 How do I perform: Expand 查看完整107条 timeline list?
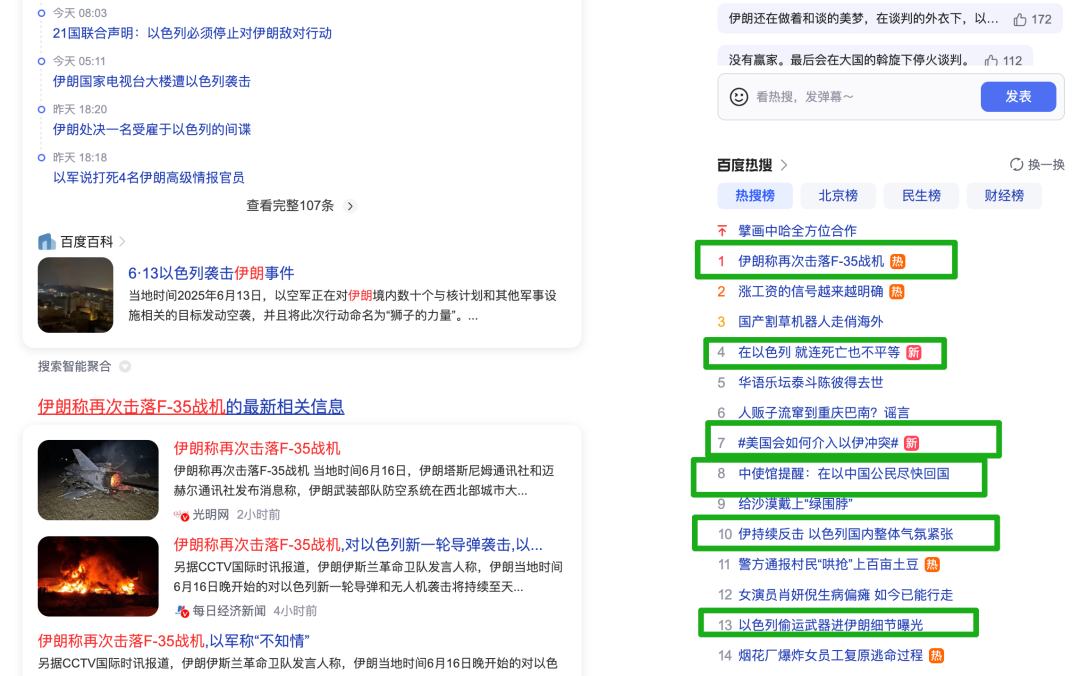(301, 206)
